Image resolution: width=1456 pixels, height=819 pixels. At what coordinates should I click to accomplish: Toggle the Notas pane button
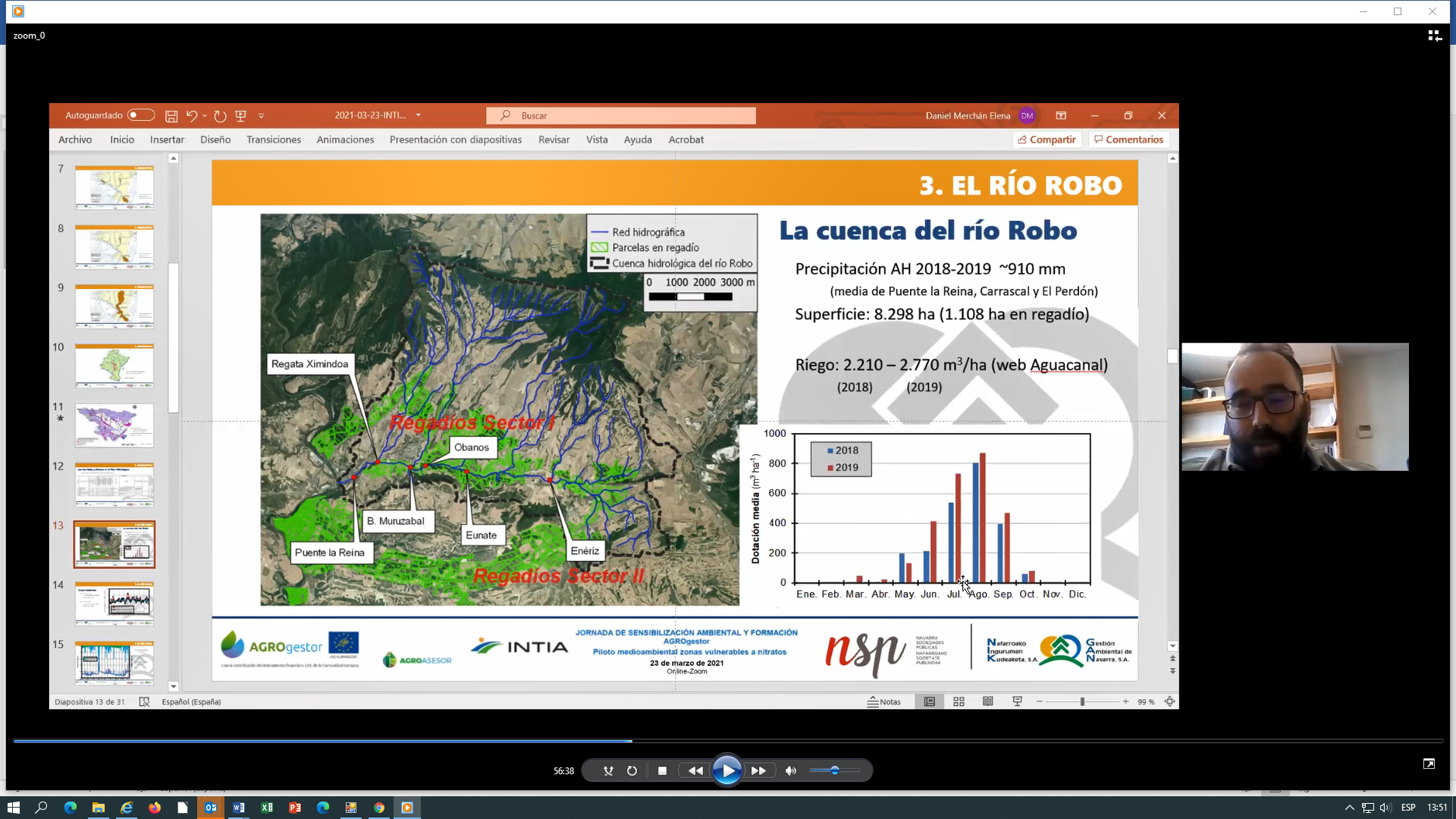(884, 701)
